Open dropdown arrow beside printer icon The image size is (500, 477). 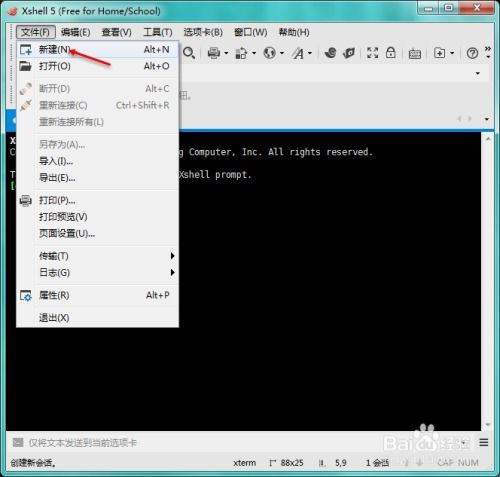226,53
